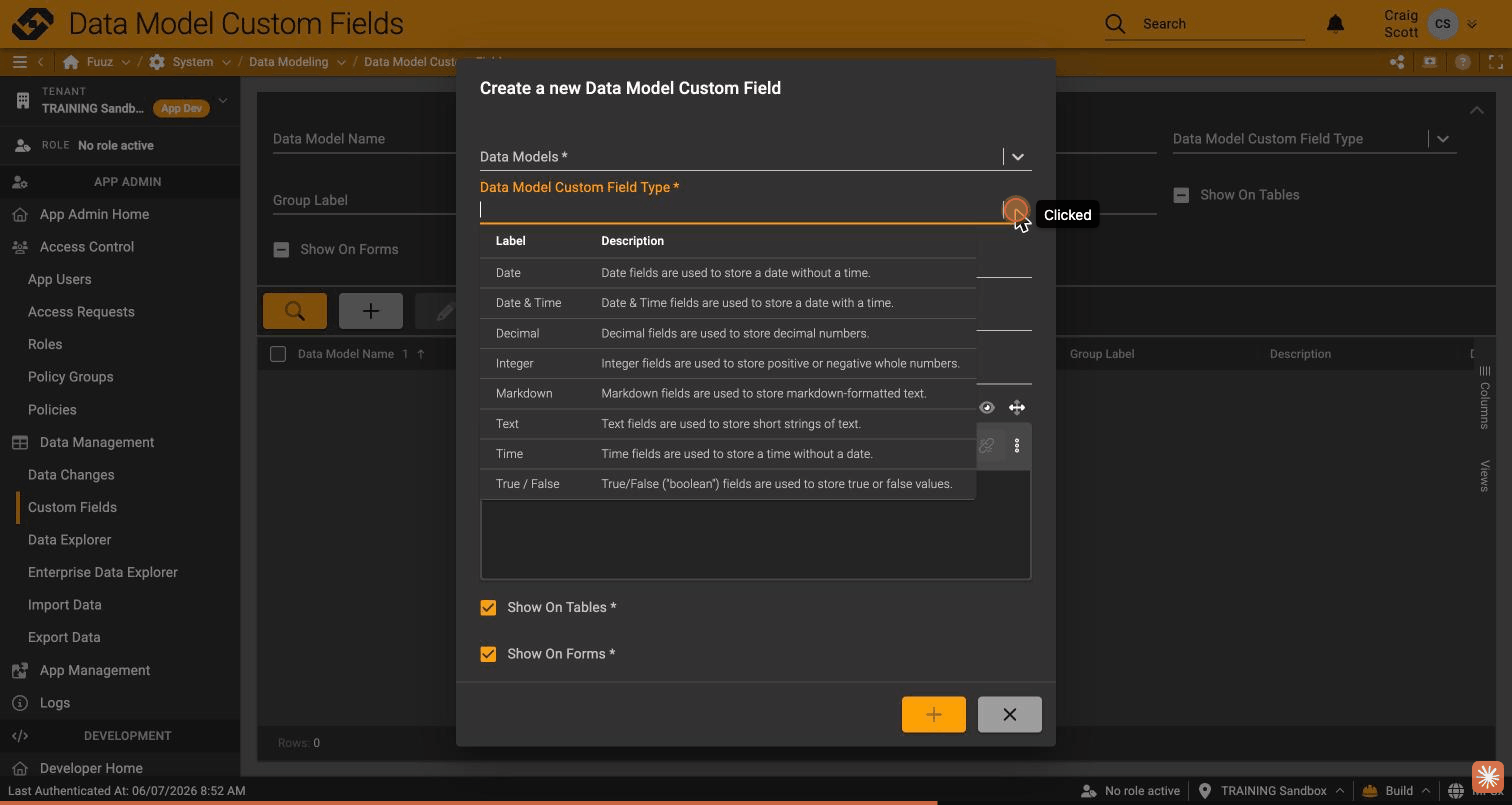Viewport: 1512px width, 805px height.
Task: Click the gray add plus button in toolbar
Action: pyautogui.click(x=371, y=311)
